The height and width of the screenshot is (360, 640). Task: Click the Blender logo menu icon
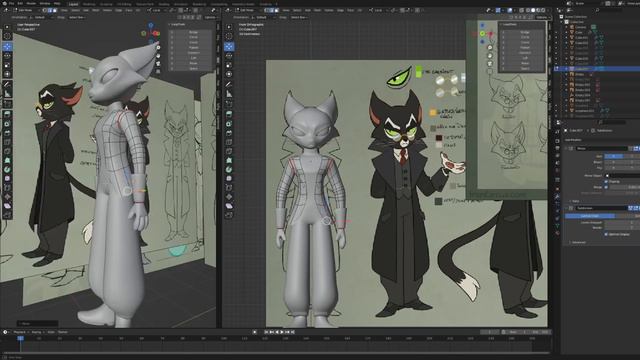click(4, 3)
